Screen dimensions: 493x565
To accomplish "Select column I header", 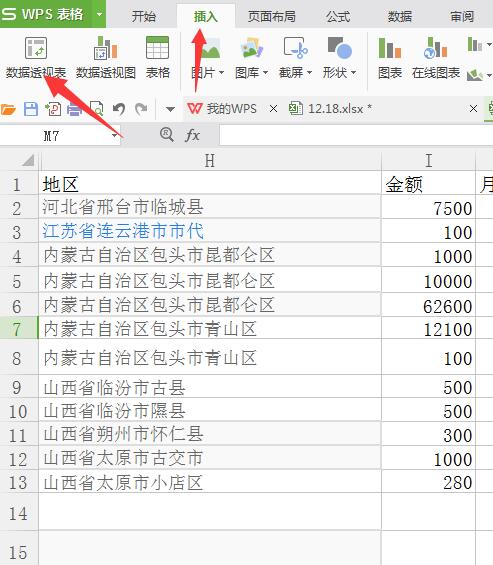I will [428, 161].
